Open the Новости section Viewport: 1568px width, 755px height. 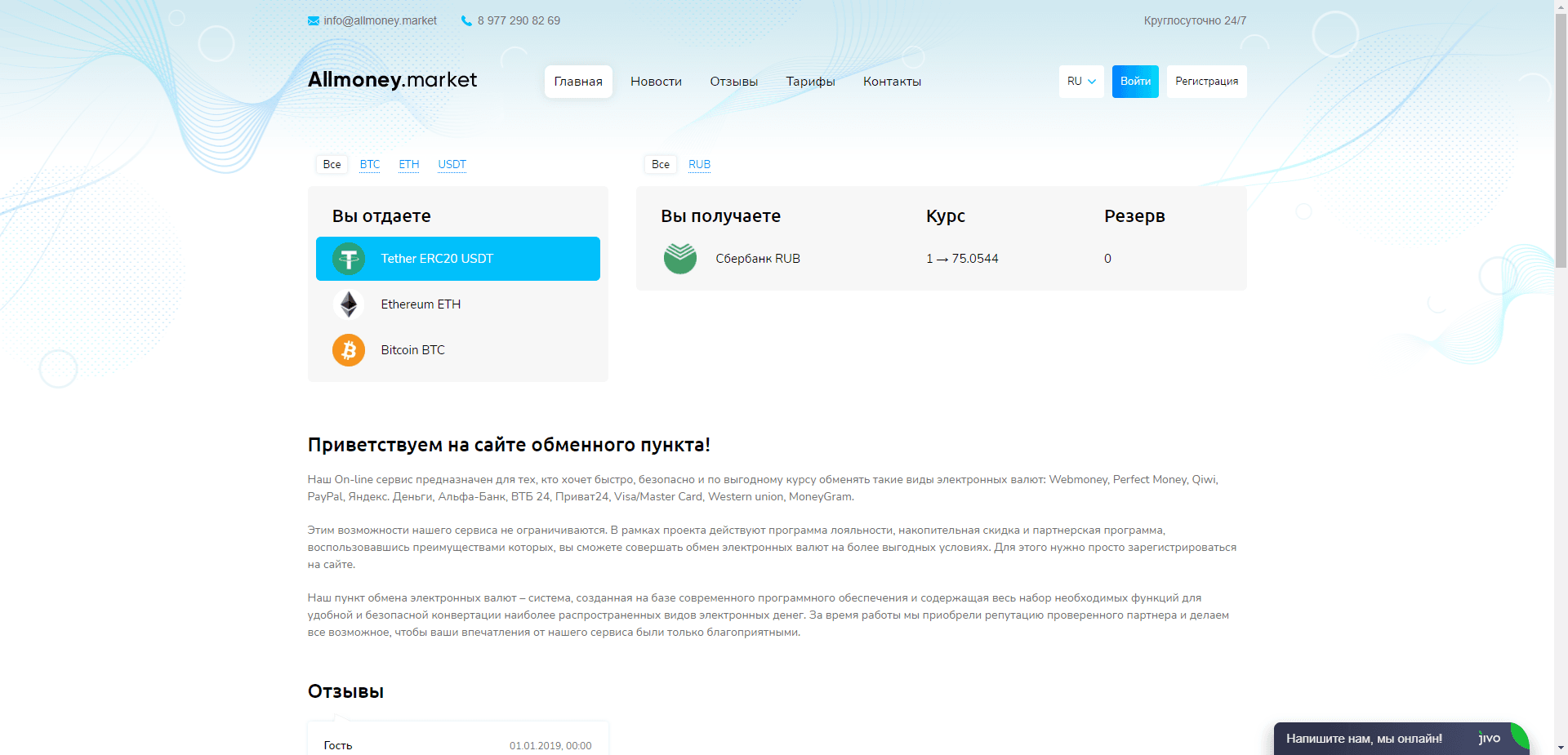[x=656, y=81]
